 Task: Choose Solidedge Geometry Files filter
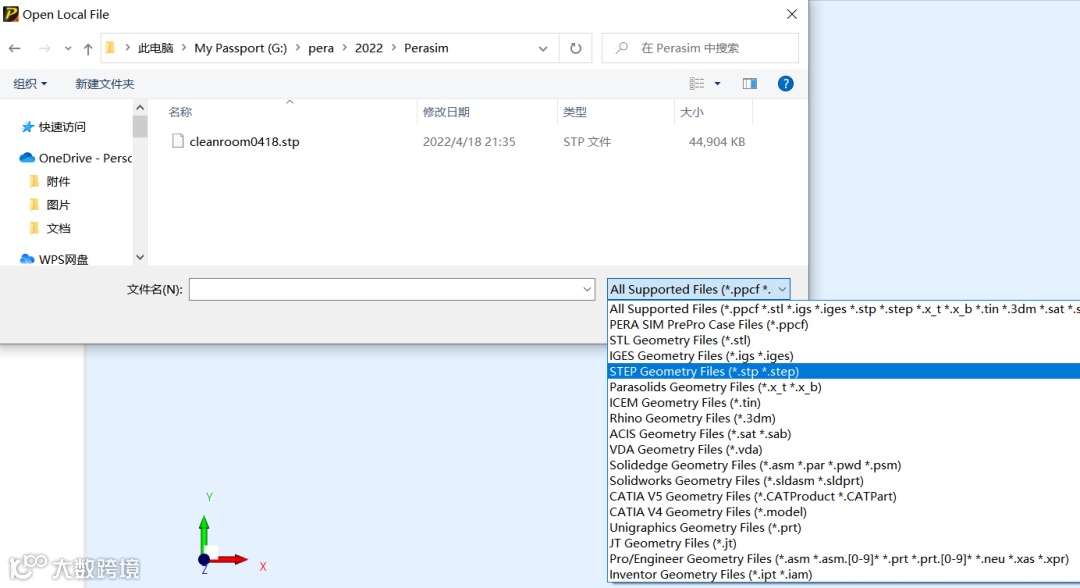(844, 465)
